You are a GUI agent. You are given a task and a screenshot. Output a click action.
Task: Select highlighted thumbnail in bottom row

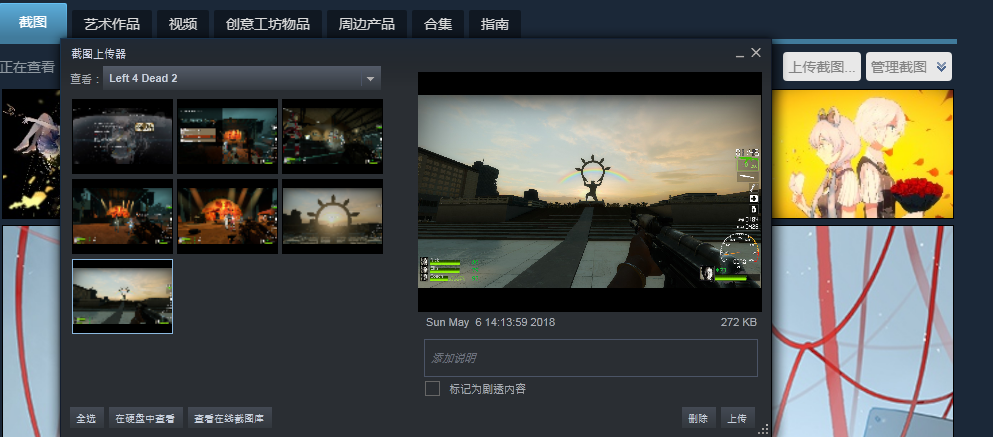click(122, 296)
